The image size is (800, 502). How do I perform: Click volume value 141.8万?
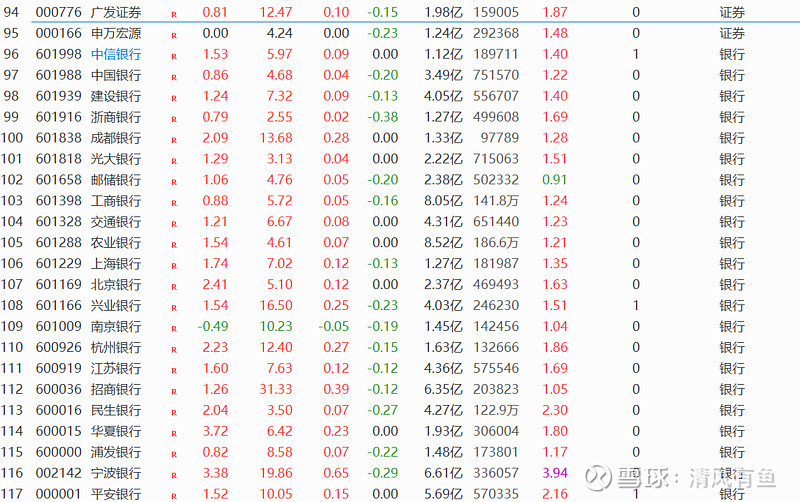coord(496,200)
